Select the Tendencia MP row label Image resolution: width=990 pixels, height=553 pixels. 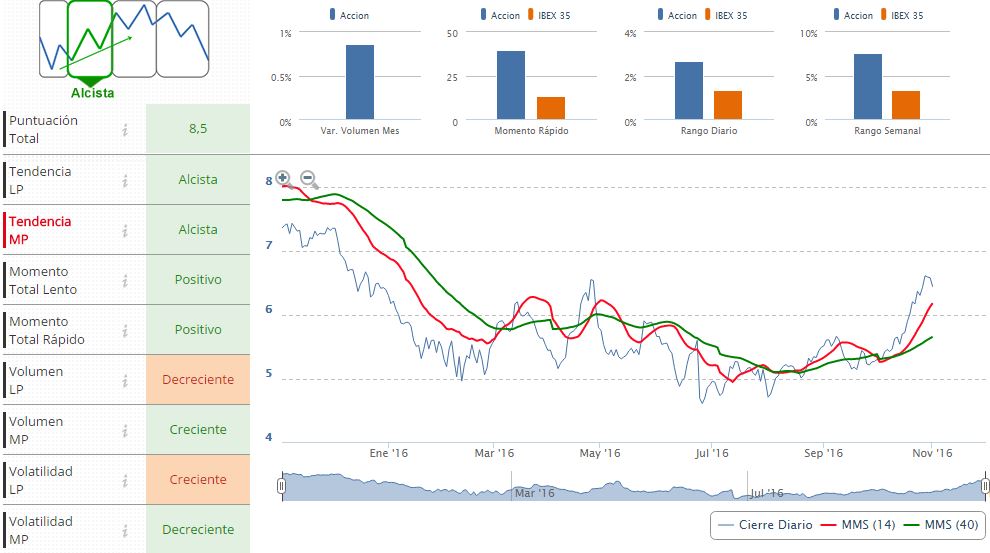pyautogui.click(x=40, y=230)
